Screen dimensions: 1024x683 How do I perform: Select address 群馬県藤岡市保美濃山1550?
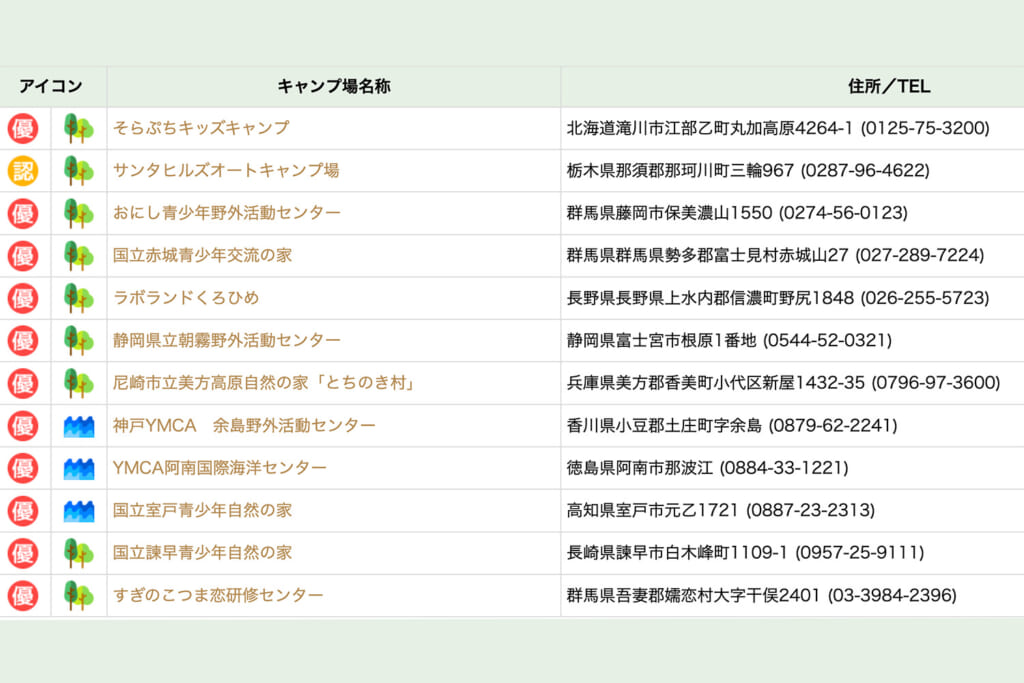(x=669, y=213)
